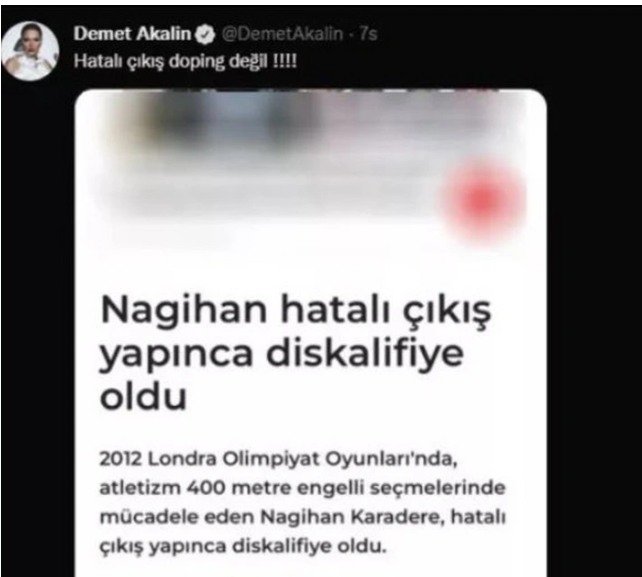Click 'mücadele eden' text in paragraph
Screen dimensions: 642x577
[177, 518]
